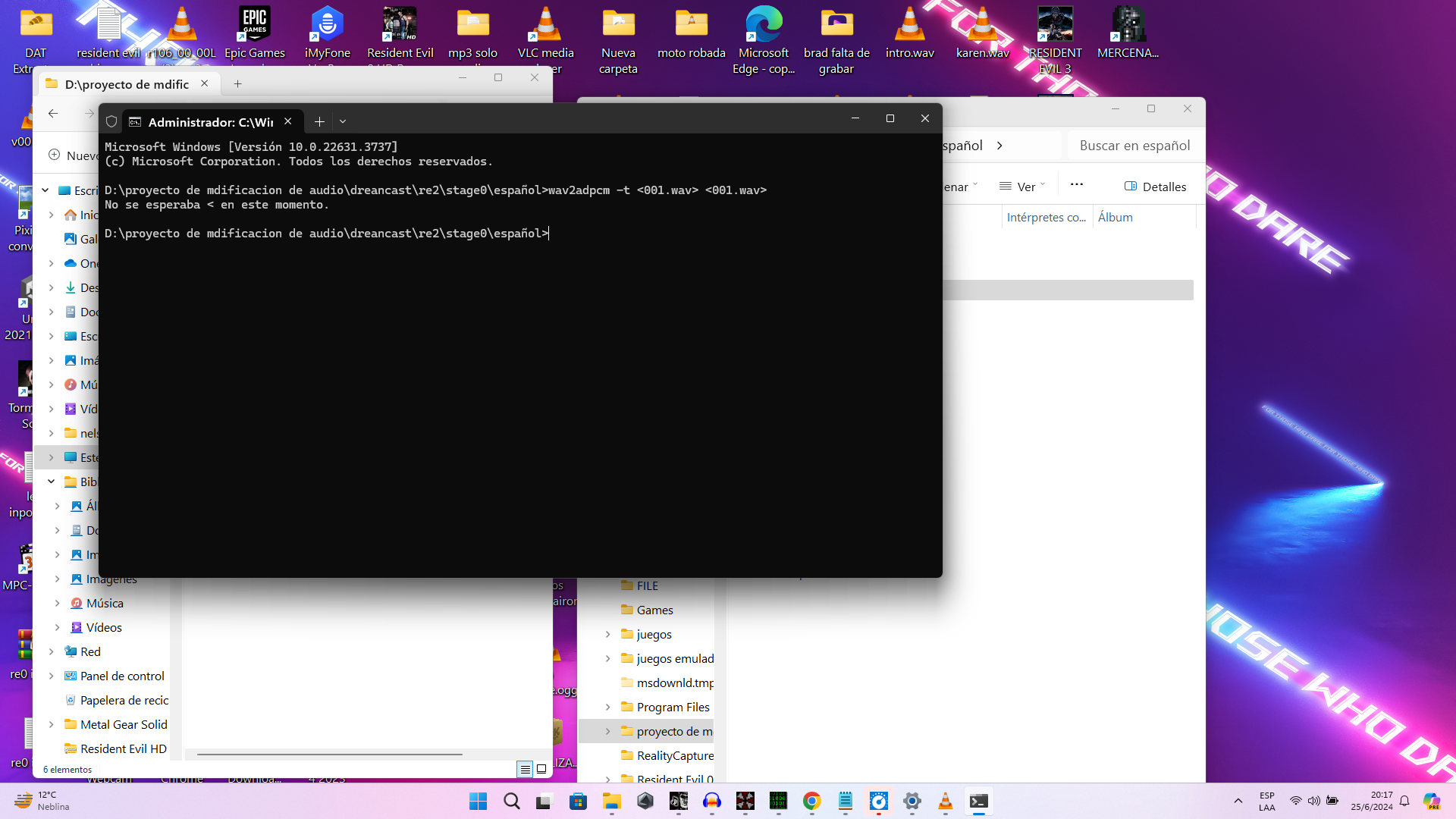Go back in the left File Explorer window

tap(52, 113)
